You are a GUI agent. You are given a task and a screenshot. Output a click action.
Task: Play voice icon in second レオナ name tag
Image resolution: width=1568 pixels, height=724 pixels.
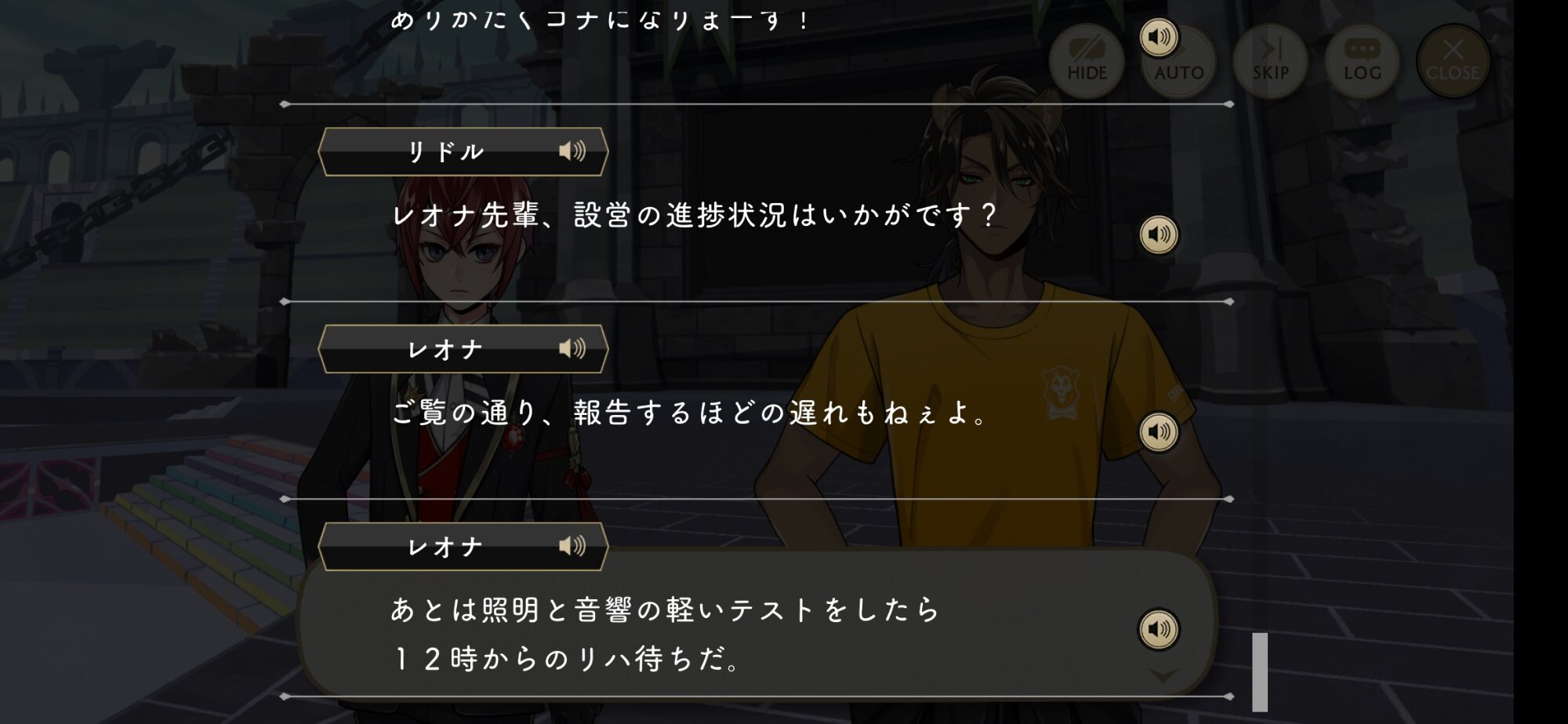click(x=572, y=546)
